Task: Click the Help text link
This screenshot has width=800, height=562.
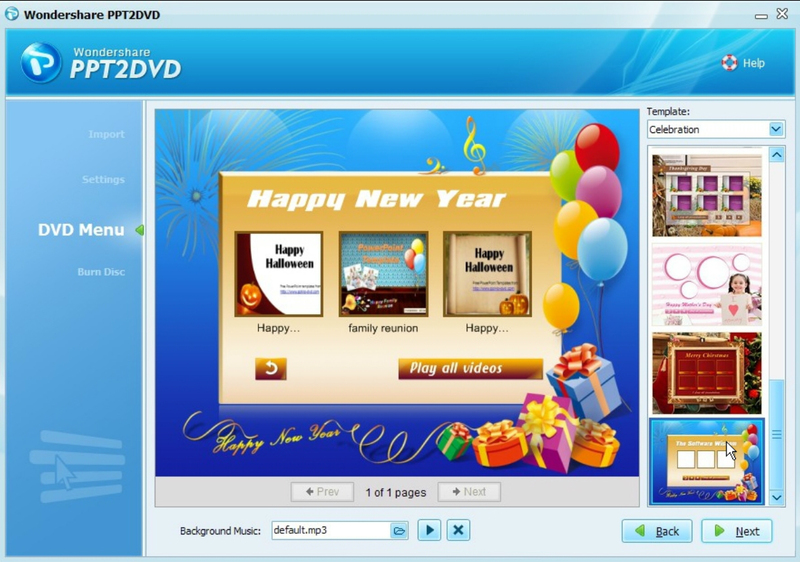Action: point(754,63)
